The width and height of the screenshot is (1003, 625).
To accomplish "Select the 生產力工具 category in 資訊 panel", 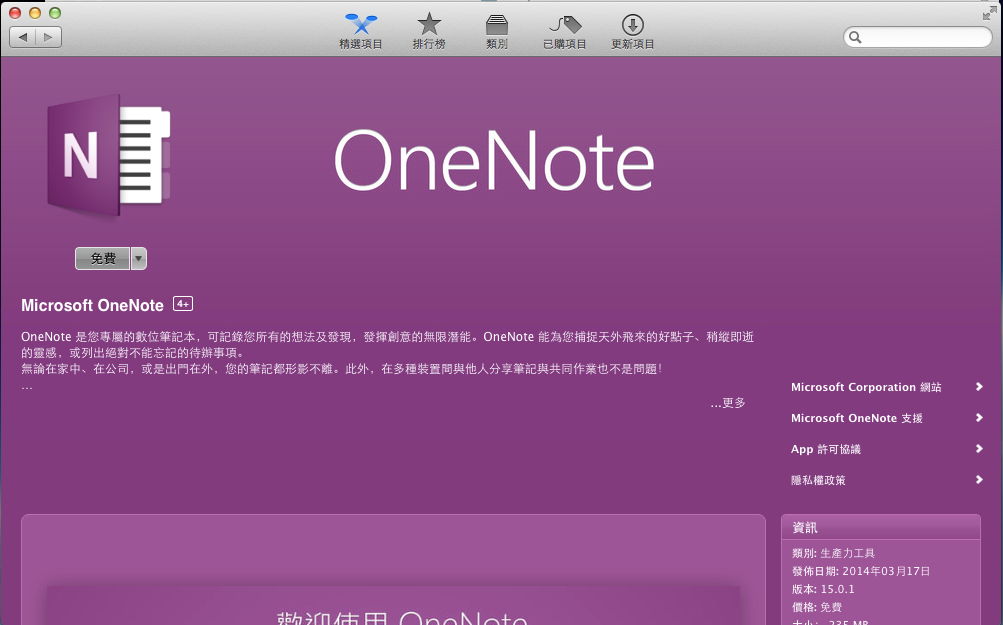I will point(846,552).
